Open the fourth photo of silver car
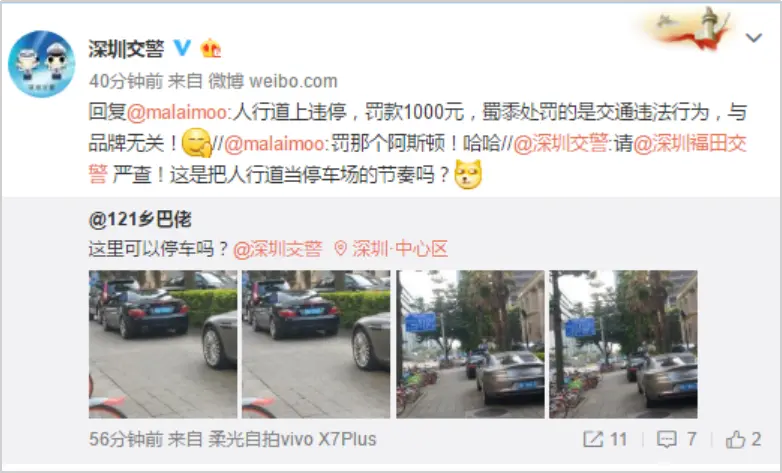The height and width of the screenshot is (473, 782). point(623,344)
